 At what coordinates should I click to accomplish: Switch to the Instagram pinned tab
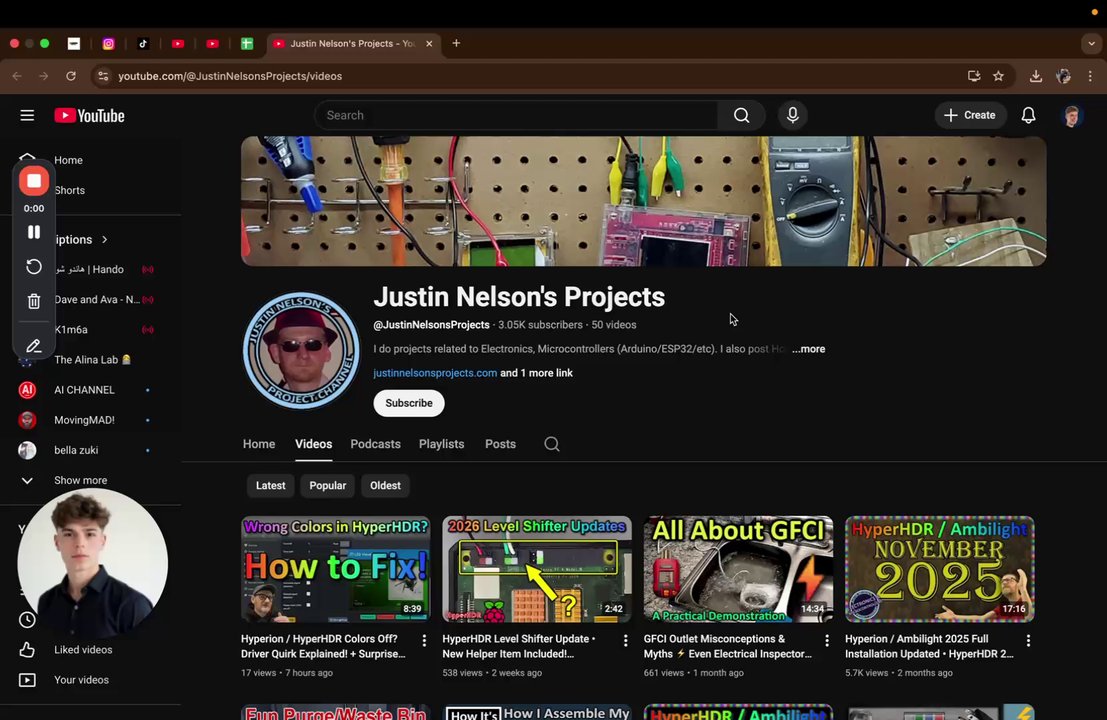(108, 43)
